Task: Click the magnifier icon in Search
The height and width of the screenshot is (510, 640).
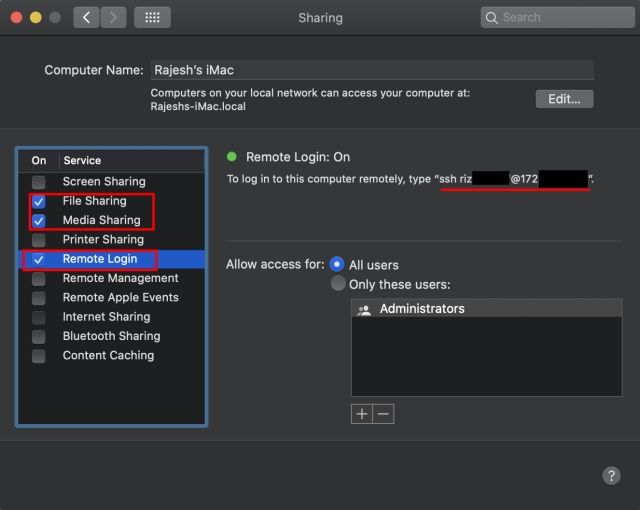Action: (x=491, y=18)
